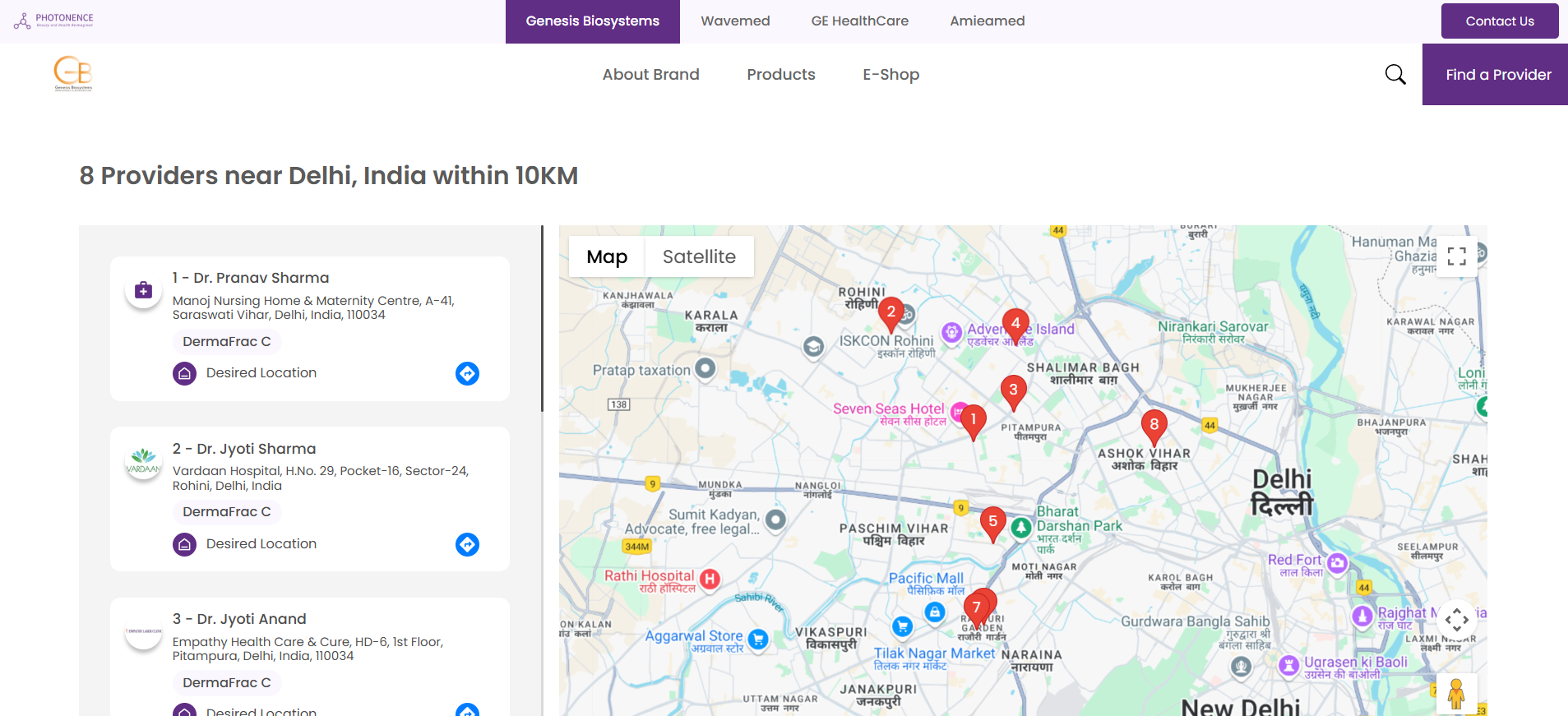Switch to the Wavemed brand tab
This screenshot has width=1568, height=716.
[x=735, y=21]
